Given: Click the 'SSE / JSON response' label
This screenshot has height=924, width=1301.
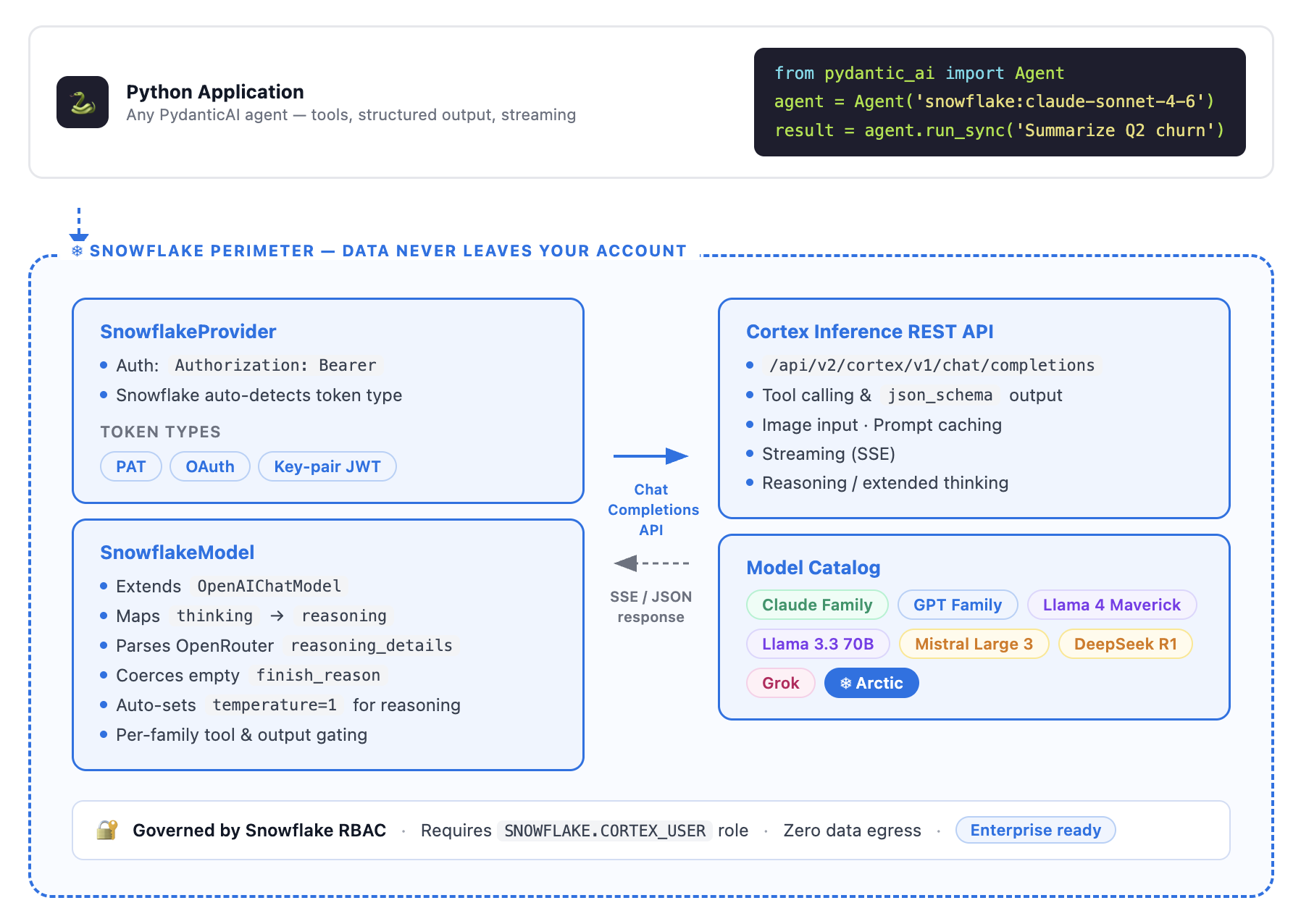Looking at the screenshot, I should [650, 607].
